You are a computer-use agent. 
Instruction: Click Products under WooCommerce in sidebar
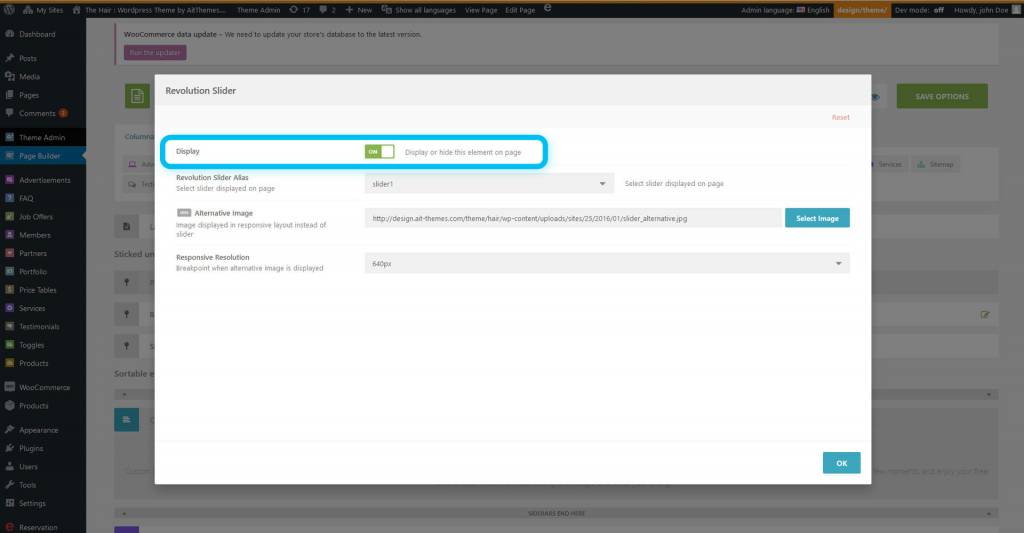33,406
